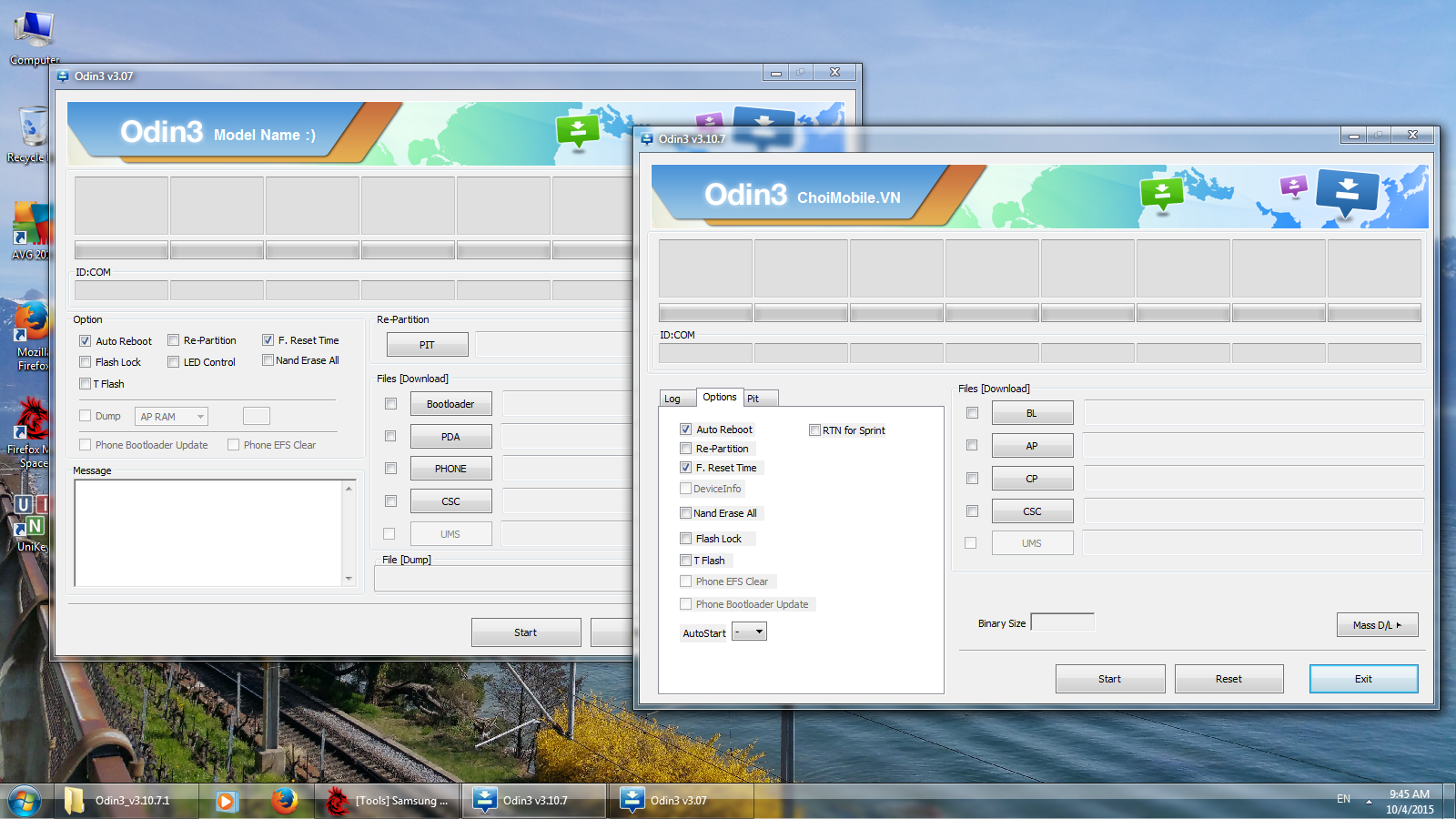Open the EN language indicator in the tray
The height and width of the screenshot is (819, 1456).
(x=1343, y=799)
